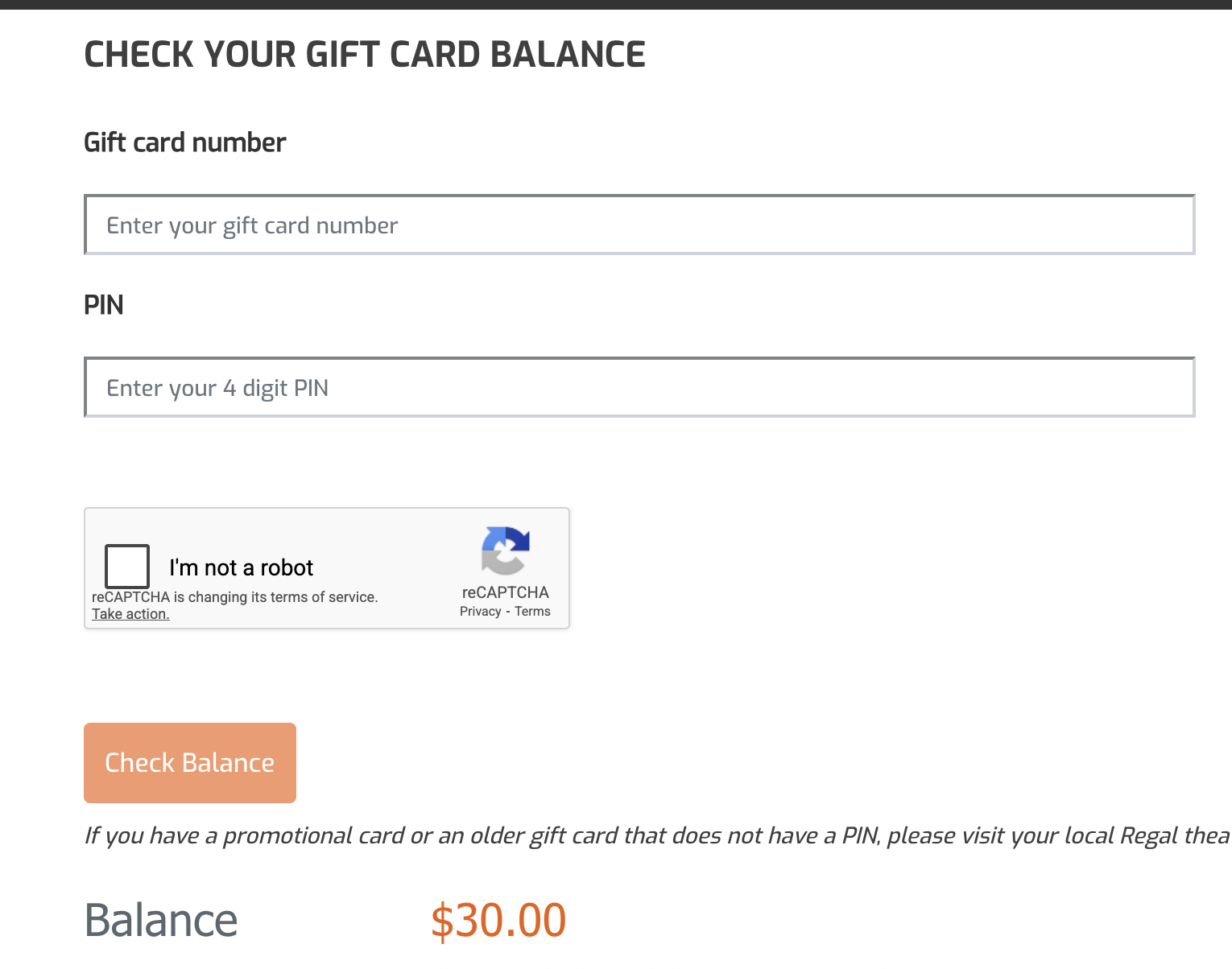Click the "Gift card number" label
The height and width of the screenshot is (969, 1232).
(185, 142)
